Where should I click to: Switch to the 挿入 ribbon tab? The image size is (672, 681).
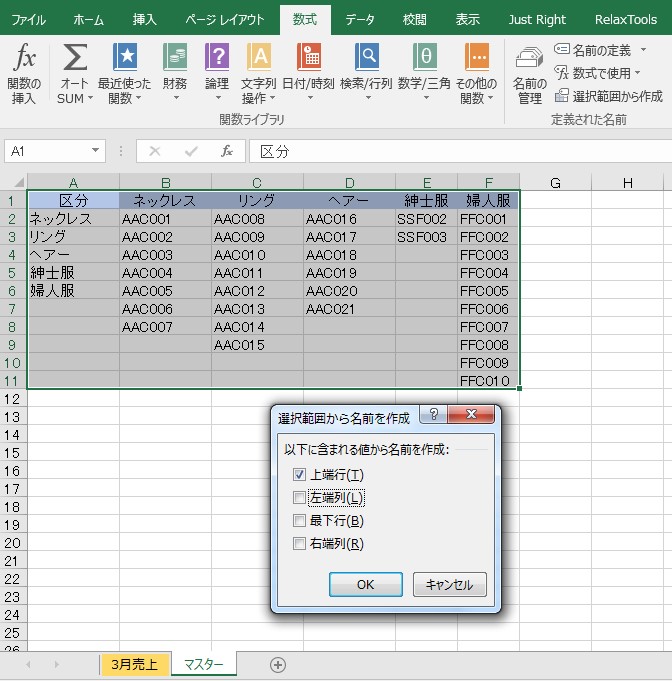click(x=145, y=20)
